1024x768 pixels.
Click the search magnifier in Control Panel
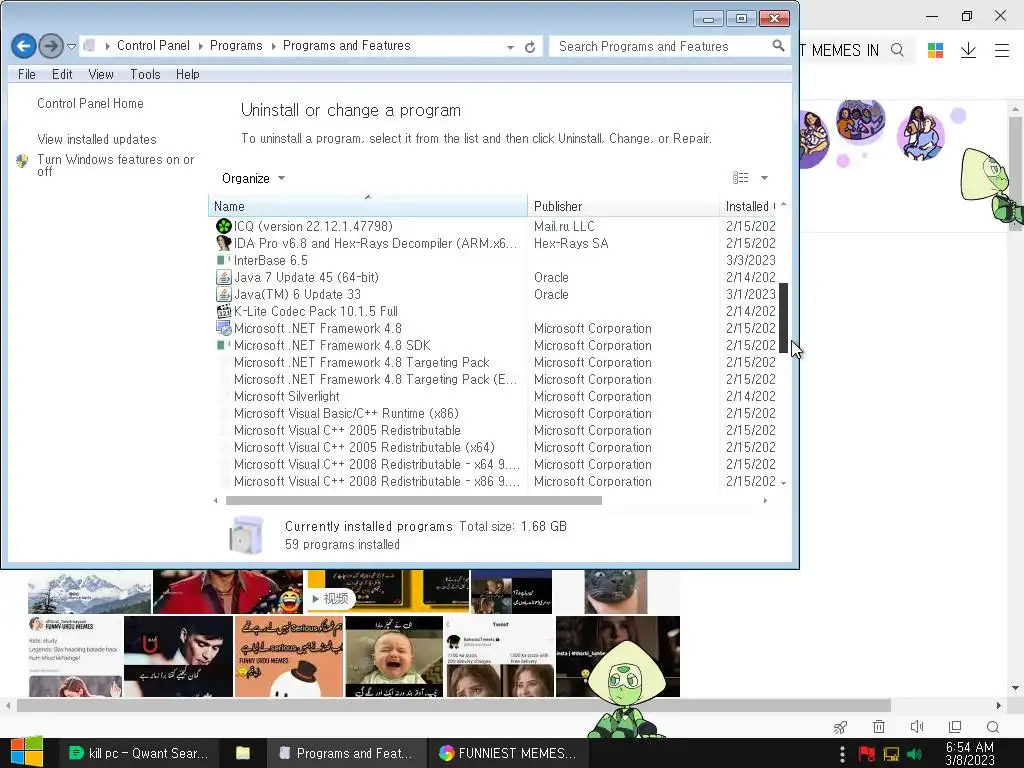tap(778, 46)
